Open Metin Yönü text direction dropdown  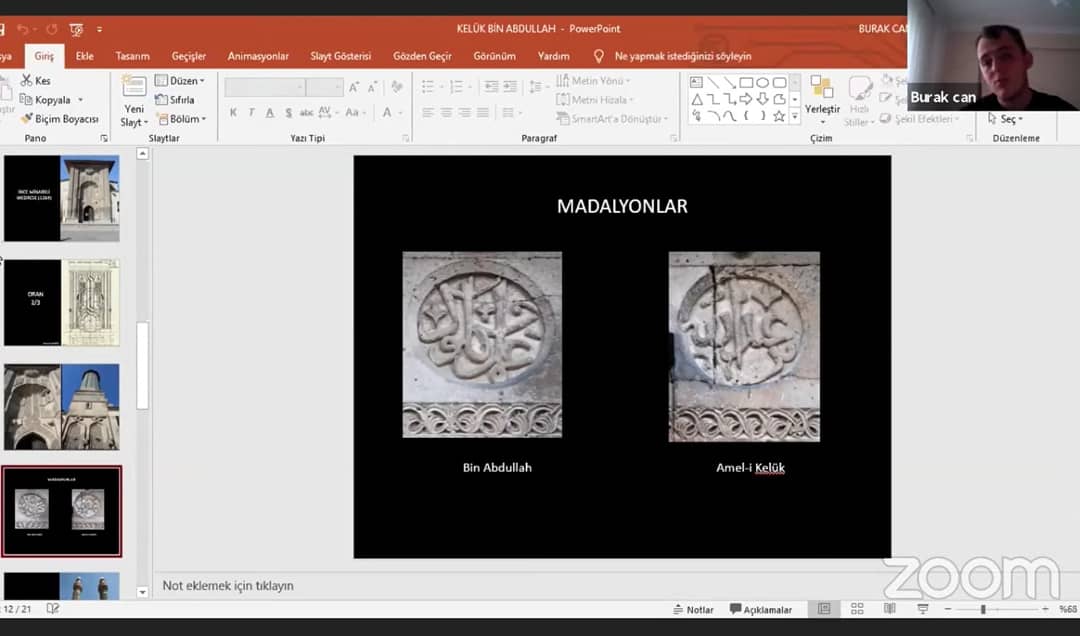[x=593, y=81]
